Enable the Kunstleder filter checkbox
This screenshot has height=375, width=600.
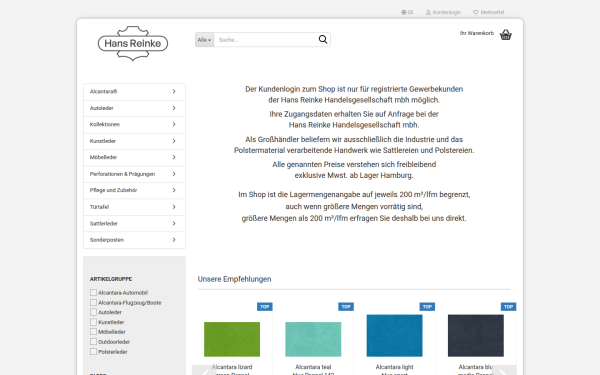(x=93, y=322)
